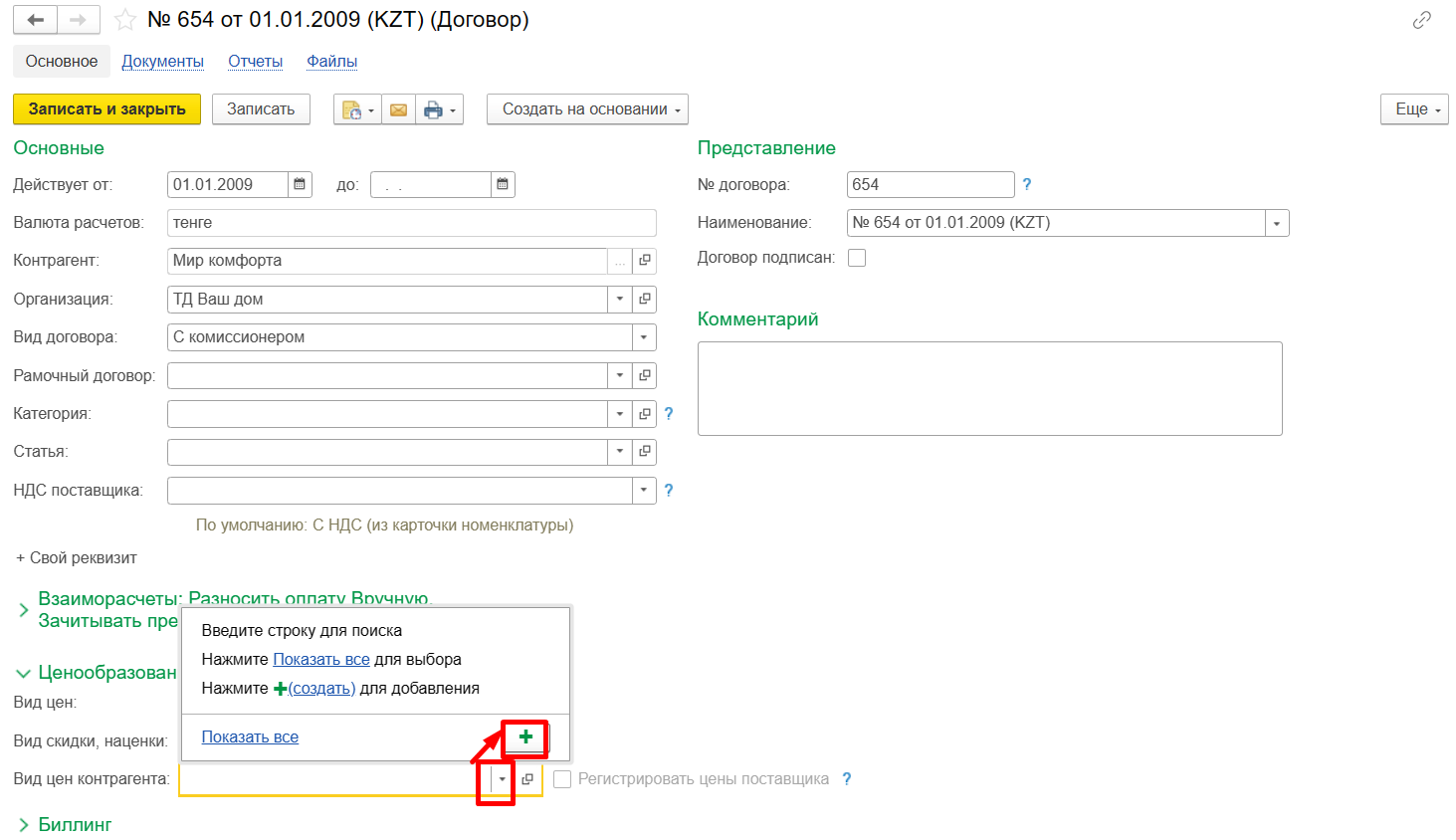Open calendar for Действует от date
This screenshot has width=1456, height=840.
click(300, 184)
